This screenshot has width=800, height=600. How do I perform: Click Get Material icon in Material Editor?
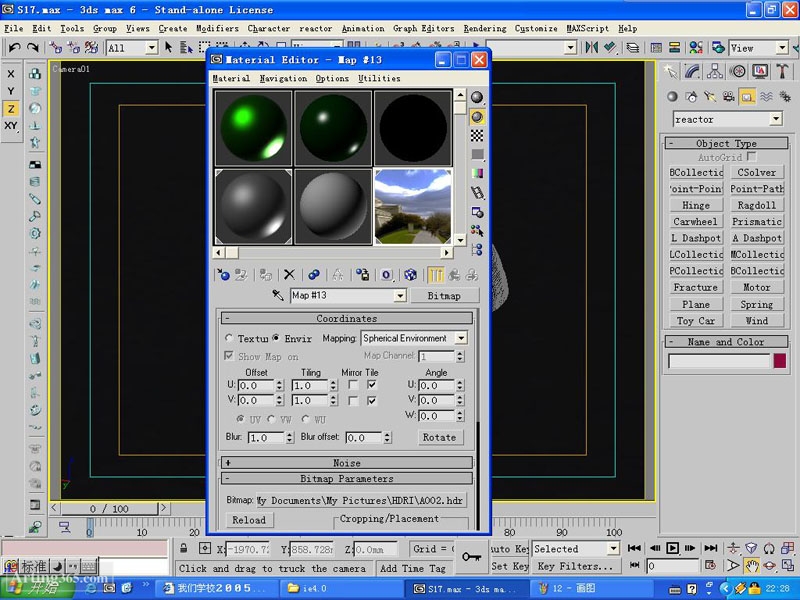(223, 275)
